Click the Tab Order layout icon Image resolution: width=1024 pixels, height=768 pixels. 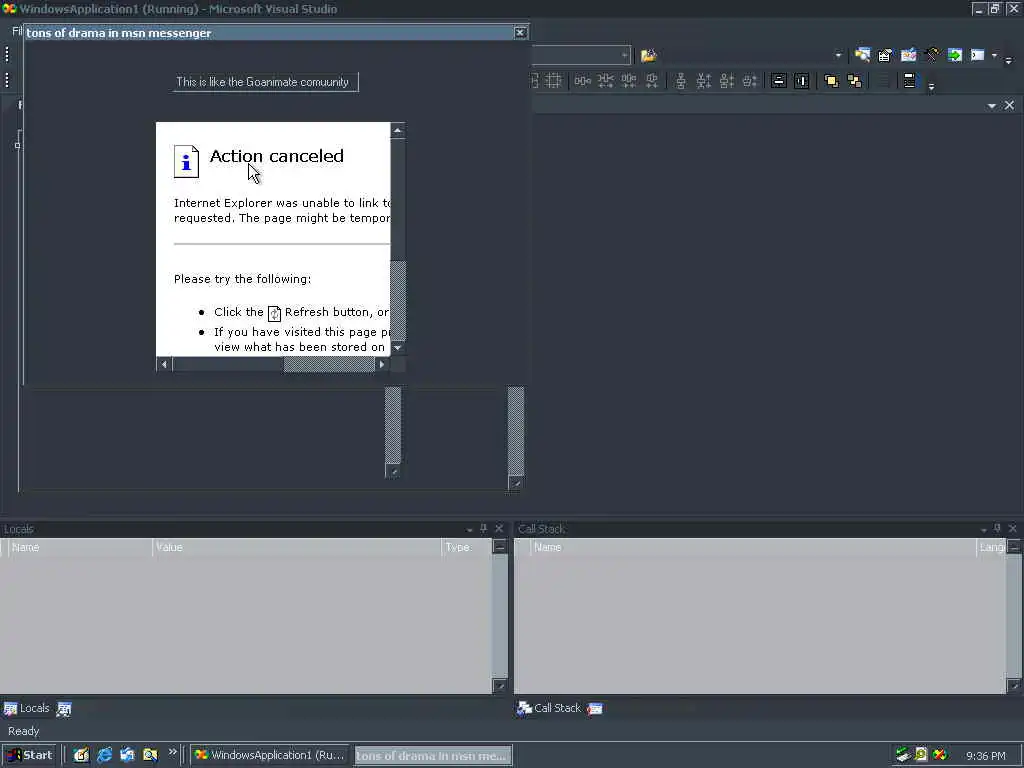tap(909, 81)
